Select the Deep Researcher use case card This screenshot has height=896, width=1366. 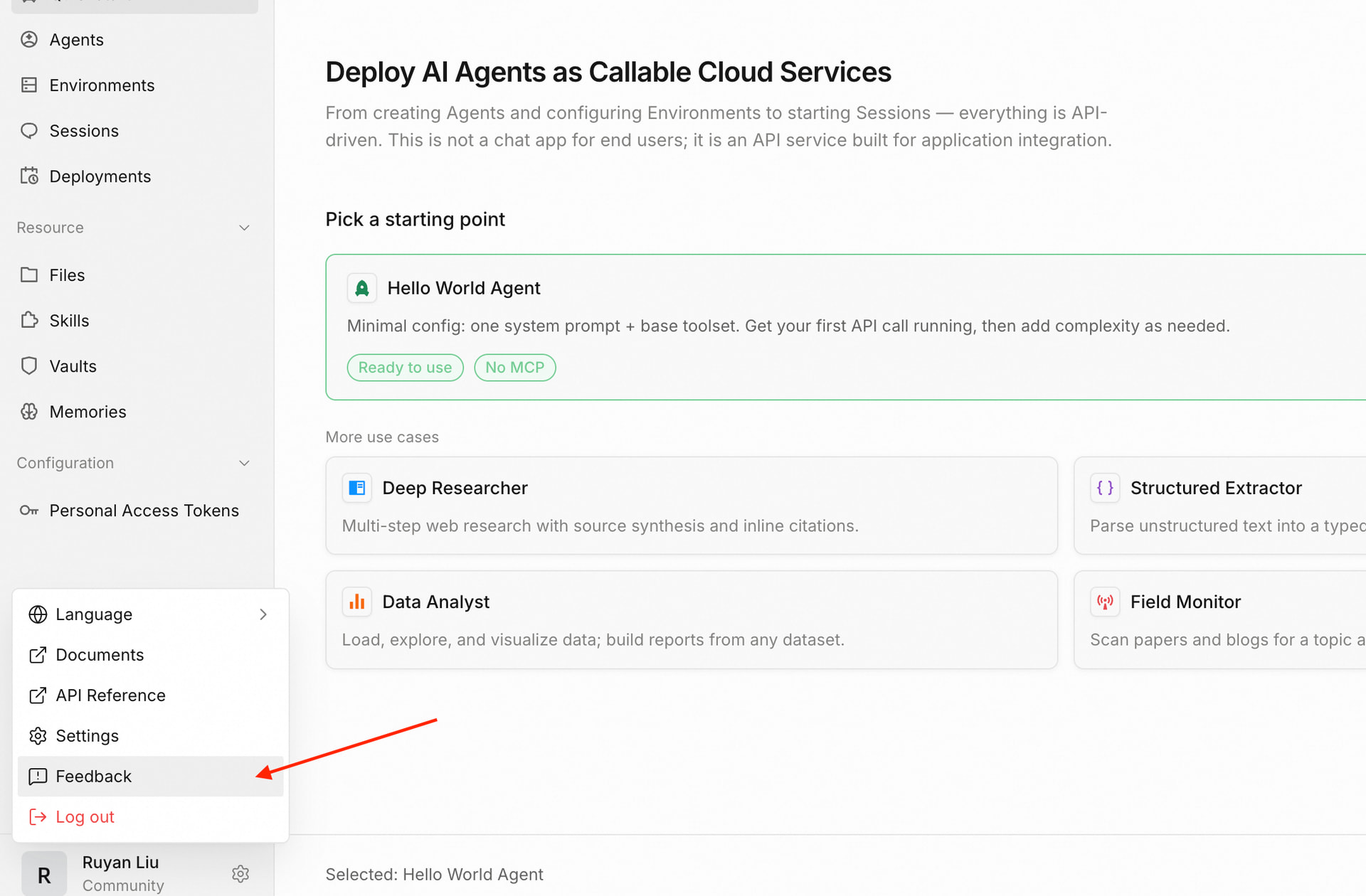692,506
